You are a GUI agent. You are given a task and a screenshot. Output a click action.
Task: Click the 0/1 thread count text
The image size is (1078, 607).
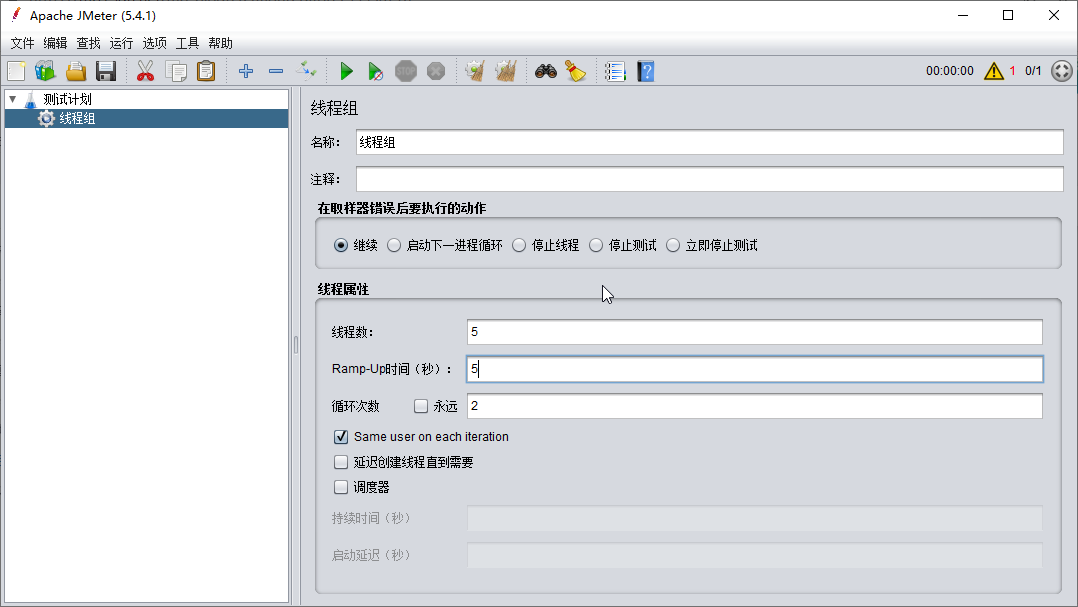pyautogui.click(x=1033, y=71)
